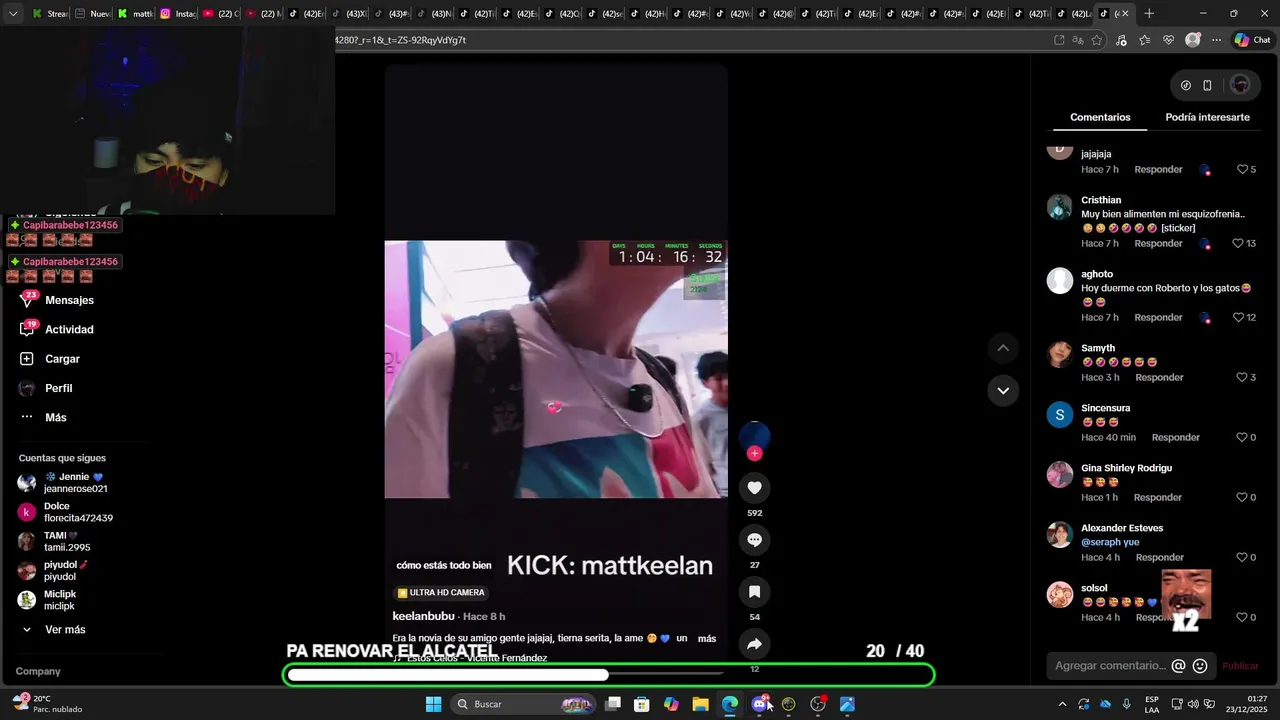Open Discord from the taskbar

[x=759, y=704]
